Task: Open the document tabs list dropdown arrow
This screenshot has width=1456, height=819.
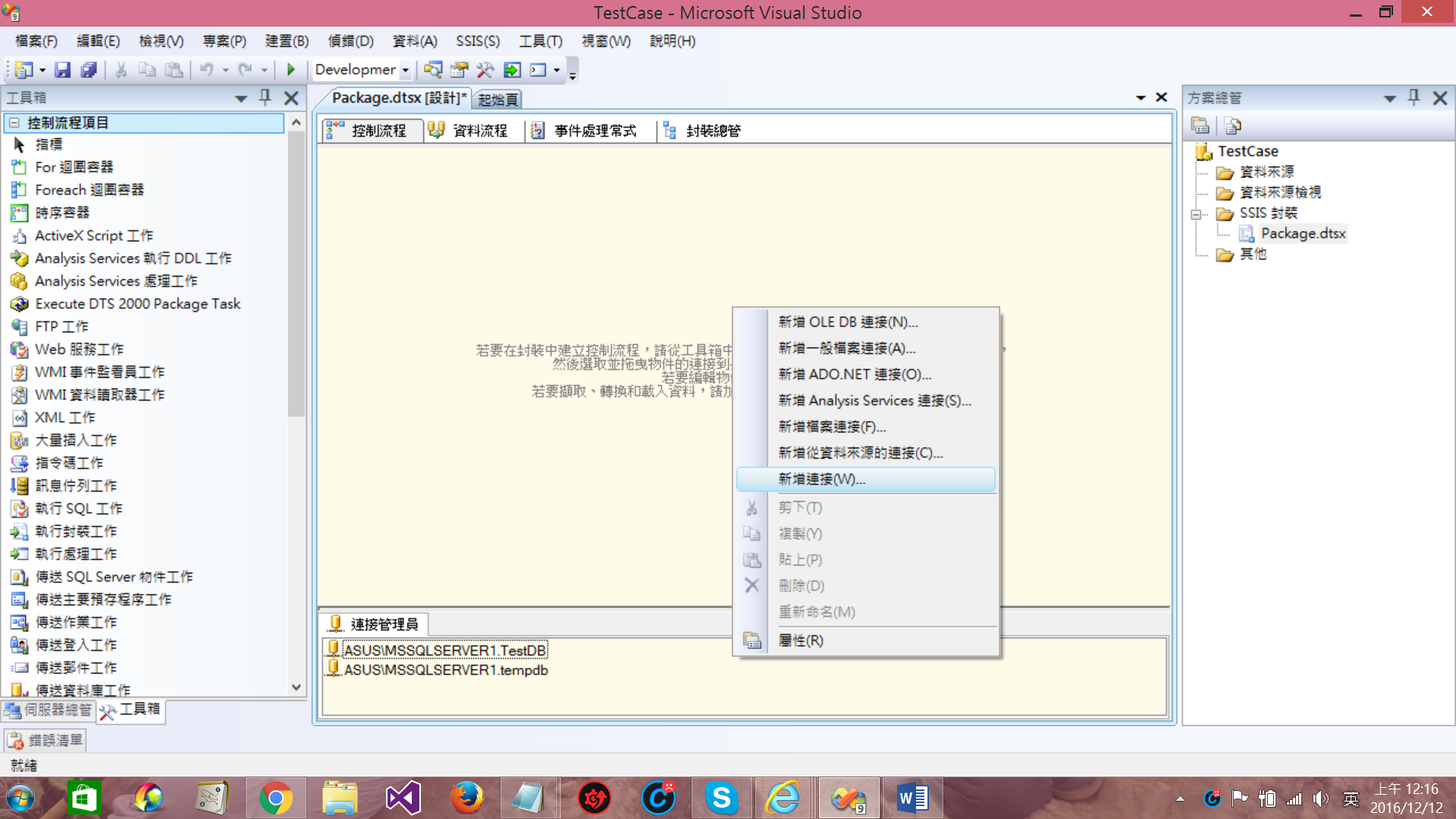Action: click(x=1141, y=98)
